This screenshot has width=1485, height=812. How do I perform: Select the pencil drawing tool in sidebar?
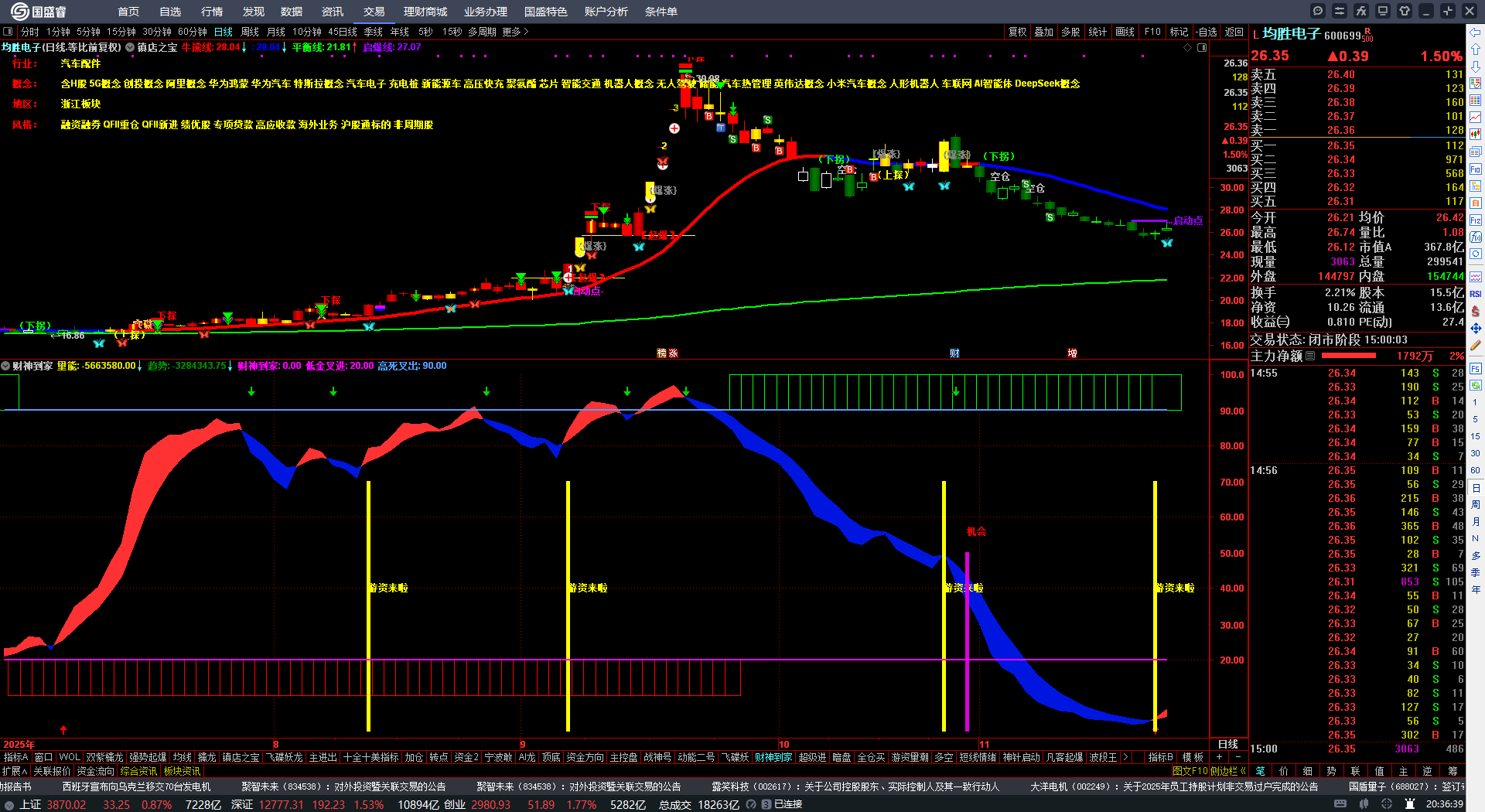point(1476,346)
